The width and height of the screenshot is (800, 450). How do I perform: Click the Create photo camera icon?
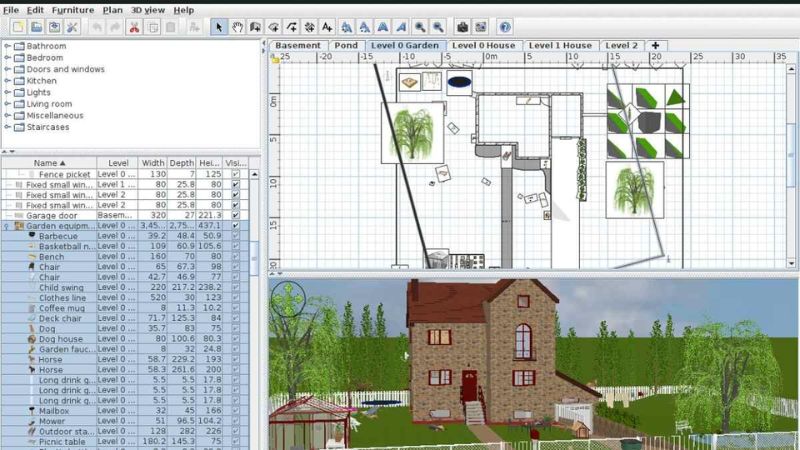coord(463,27)
